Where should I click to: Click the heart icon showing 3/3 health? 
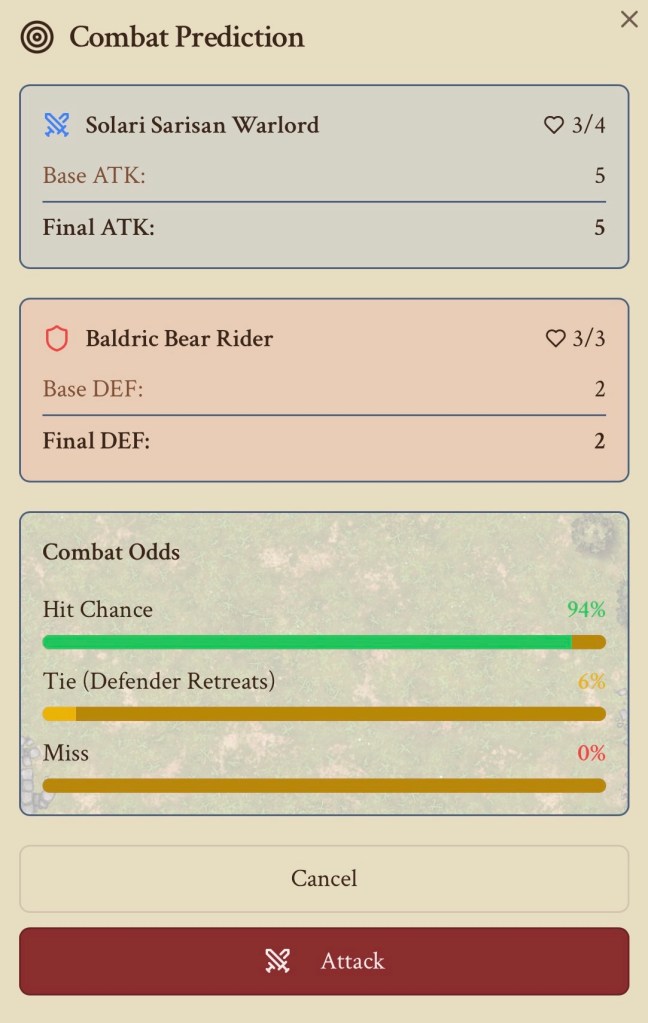coord(555,339)
